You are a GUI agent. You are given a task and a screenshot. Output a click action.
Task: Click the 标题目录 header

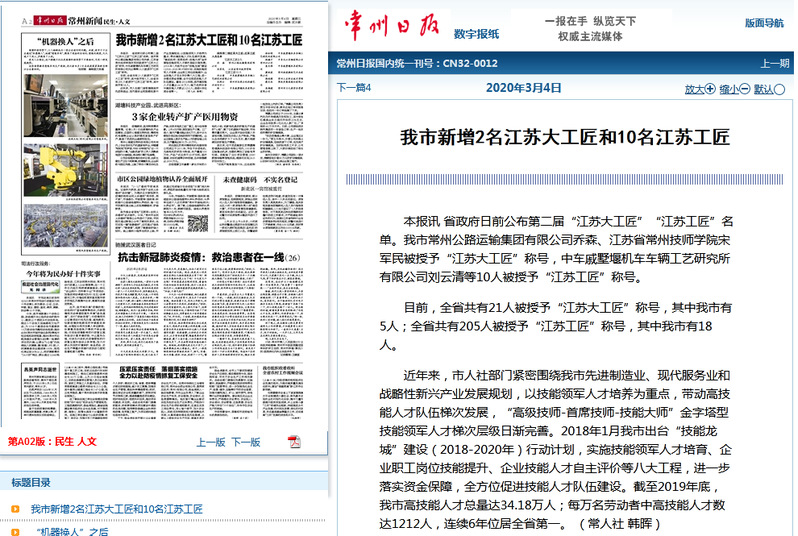[x=31, y=482]
